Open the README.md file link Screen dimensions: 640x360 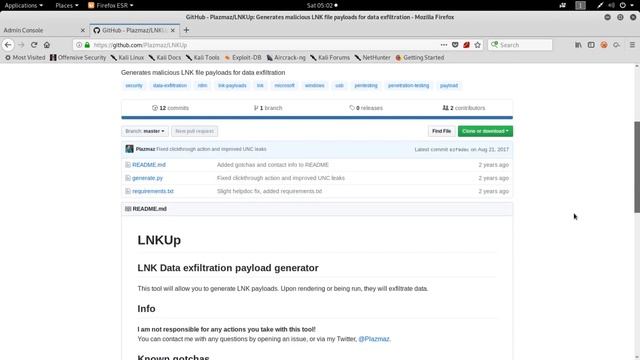click(x=149, y=165)
